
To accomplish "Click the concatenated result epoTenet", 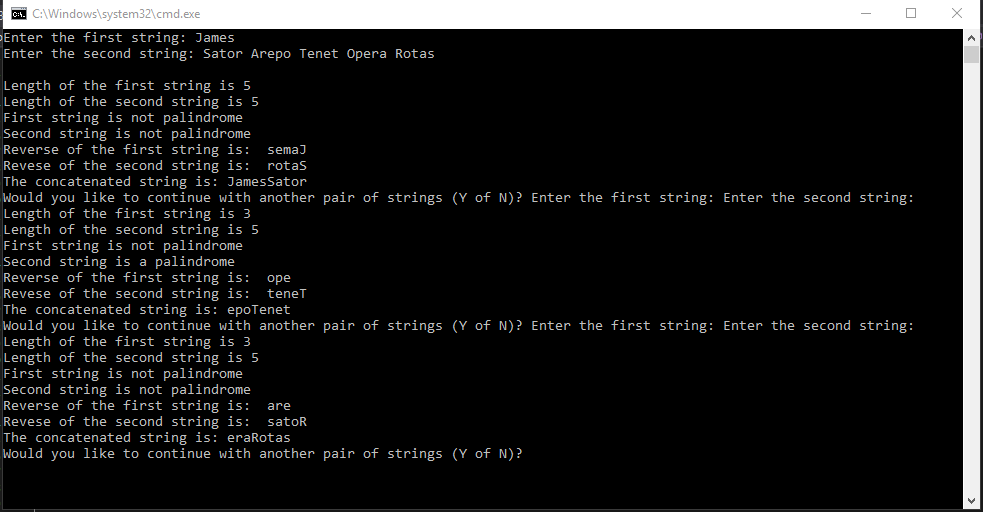I will click(x=259, y=310).
